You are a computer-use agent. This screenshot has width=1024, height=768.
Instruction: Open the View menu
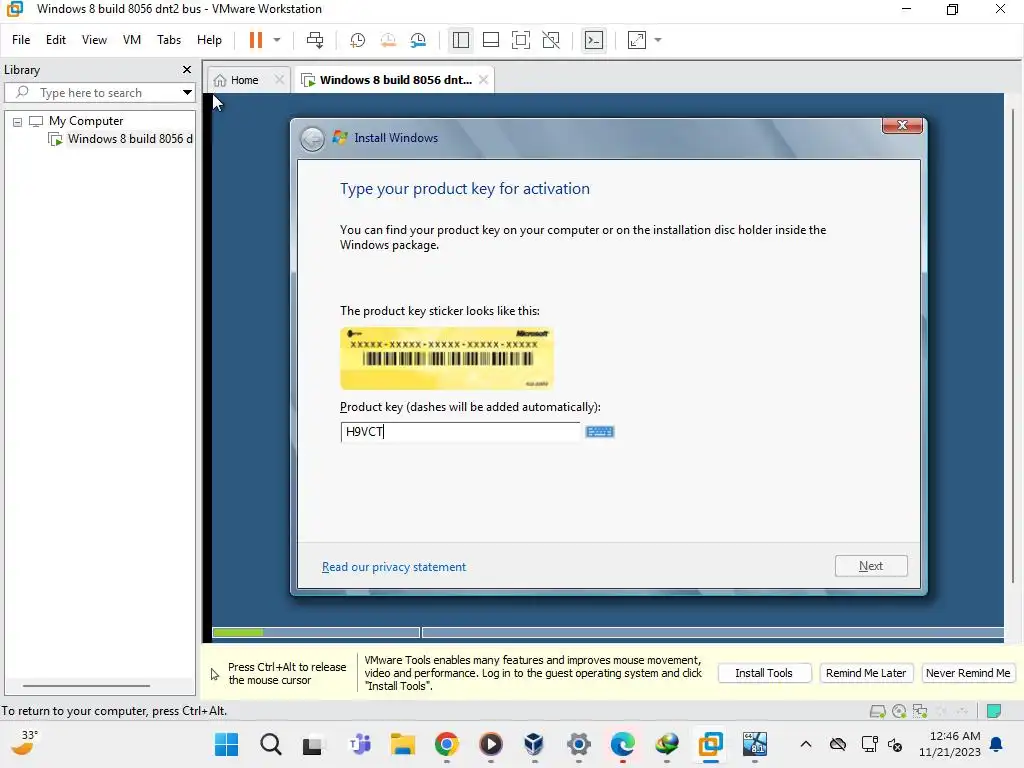click(94, 40)
